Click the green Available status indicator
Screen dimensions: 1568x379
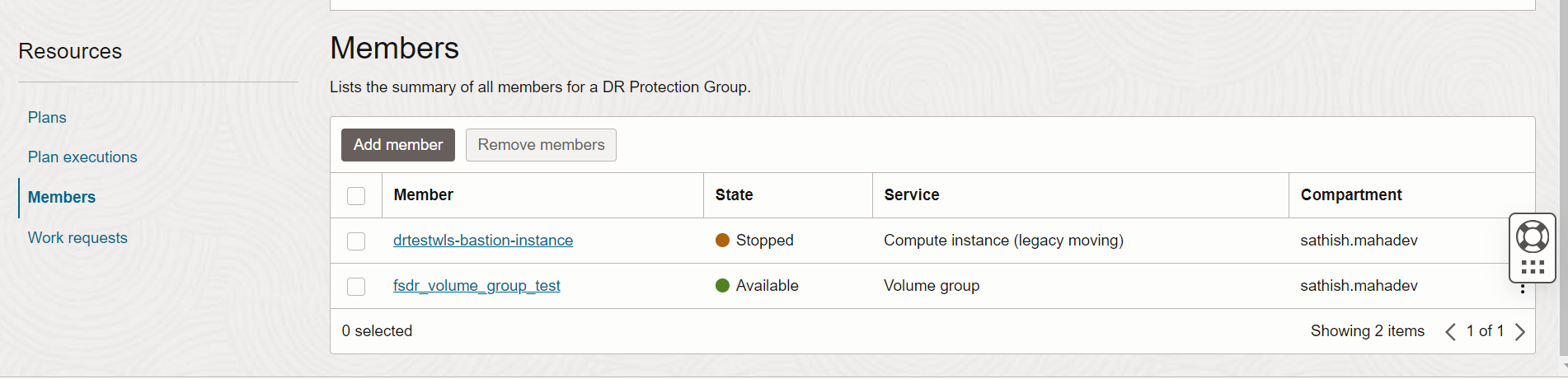click(722, 286)
